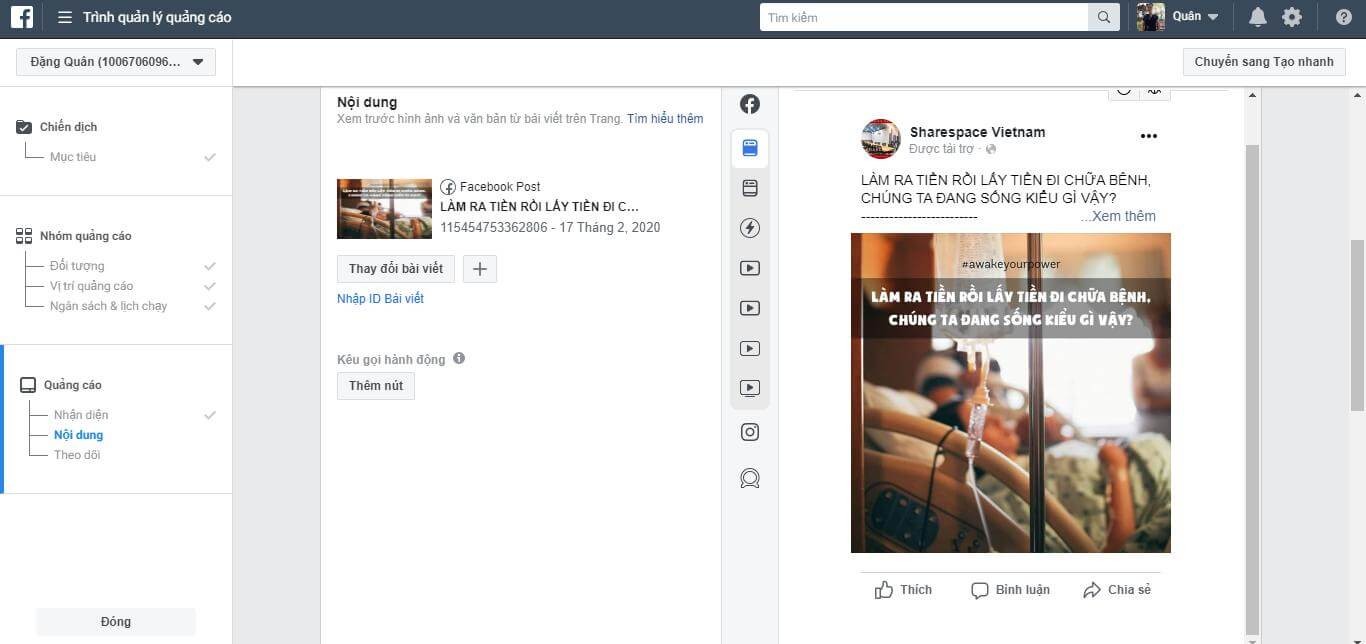The image size is (1366, 644).
Task: Click the selected post thumbnail
Action: [x=384, y=209]
